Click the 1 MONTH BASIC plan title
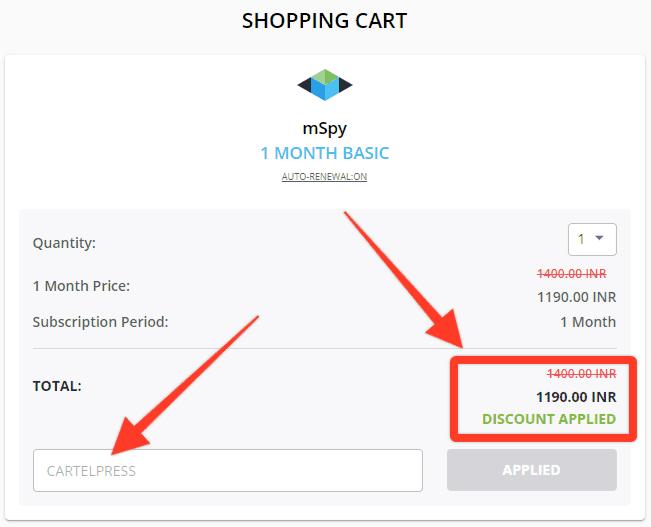Viewport: 651px width, 527px height. click(325, 153)
